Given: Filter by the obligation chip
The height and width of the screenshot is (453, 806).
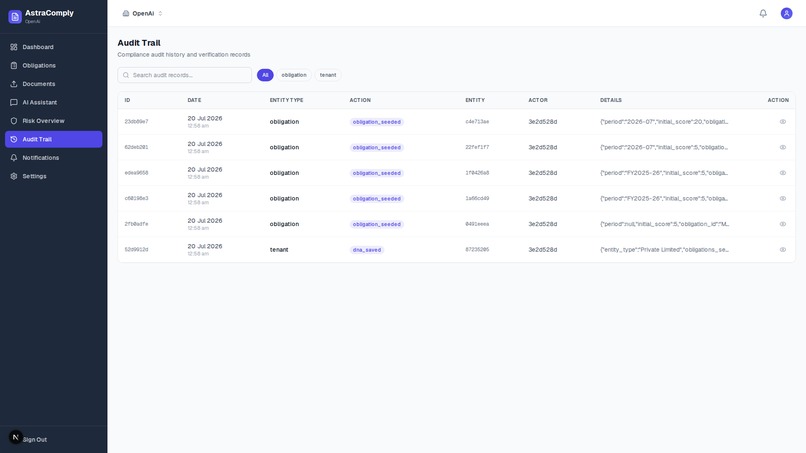Looking at the screenshot, I should click(x=294, y=75).
